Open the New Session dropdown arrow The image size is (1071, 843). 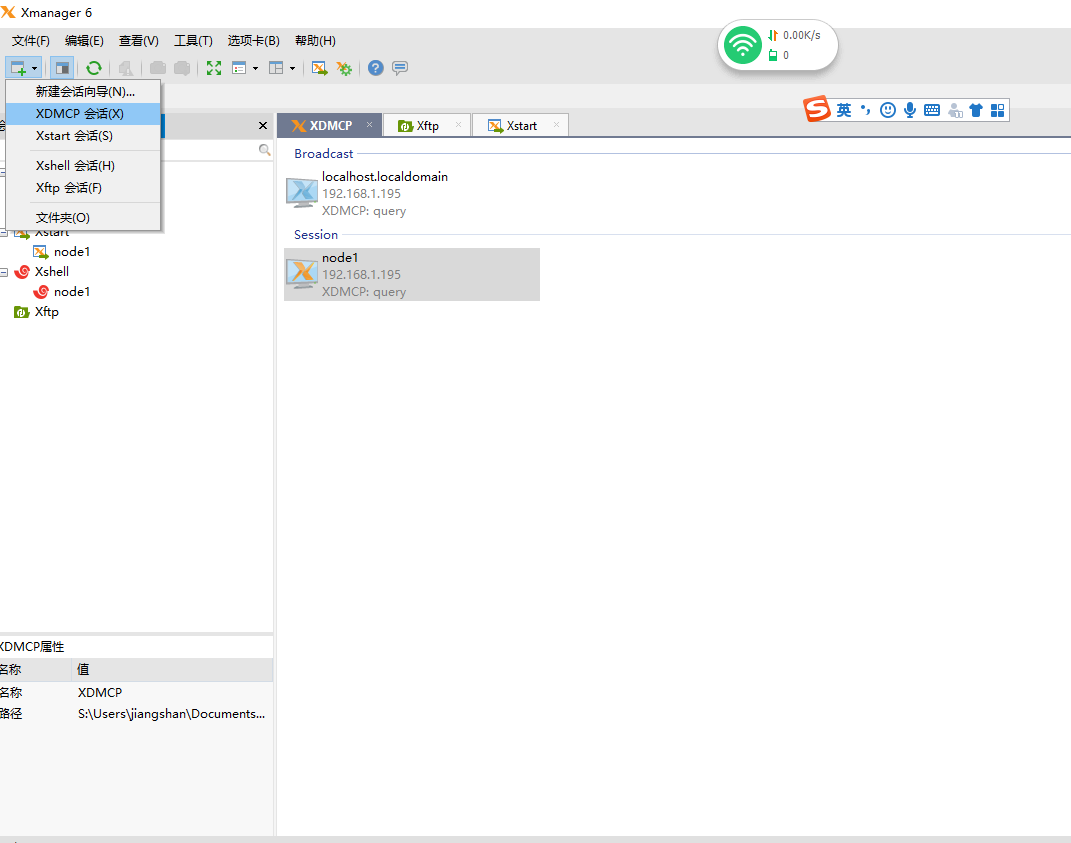tap(34, 68)
